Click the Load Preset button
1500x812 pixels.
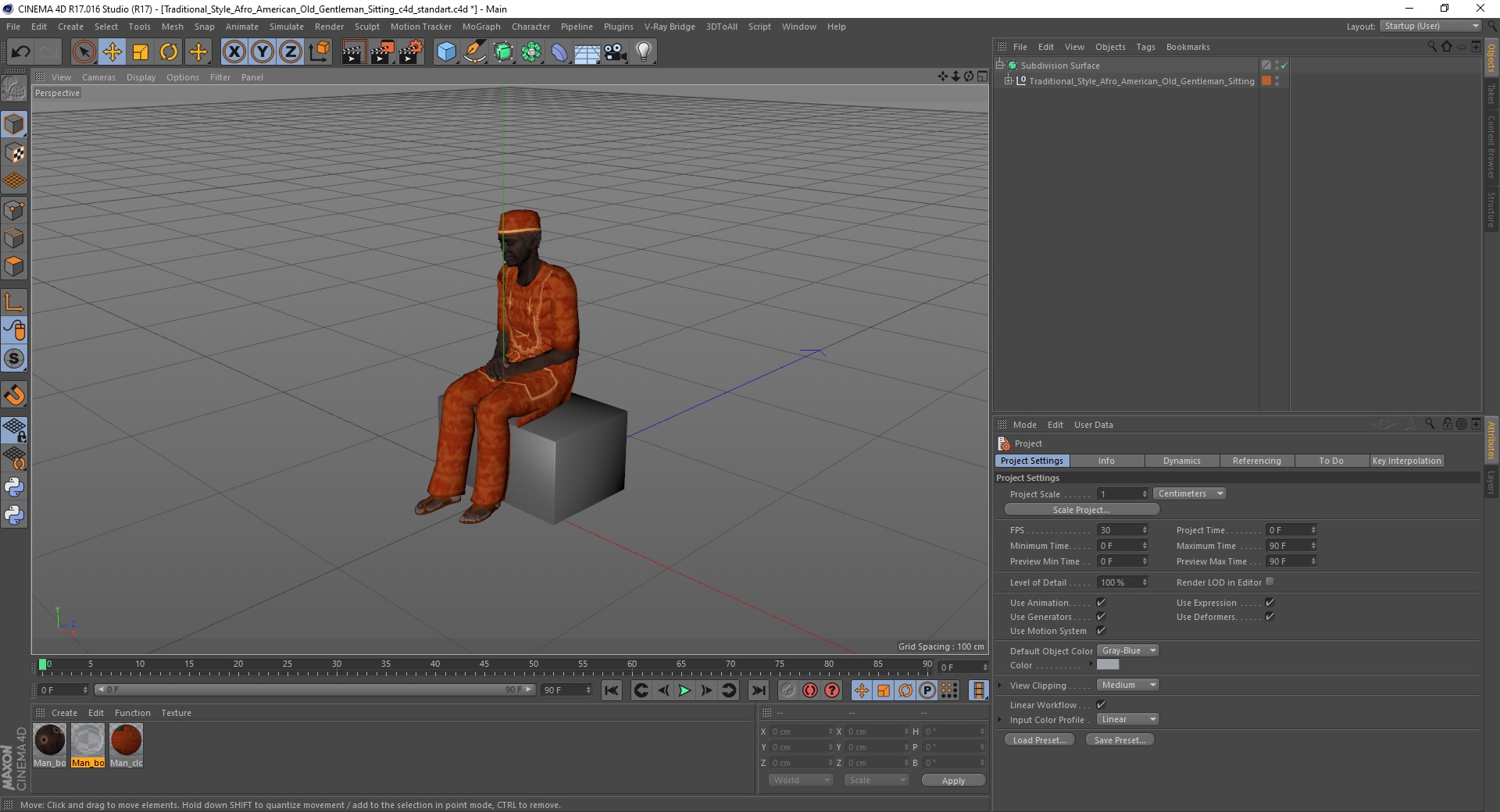pyautogui.click(x=1039, y=740)
